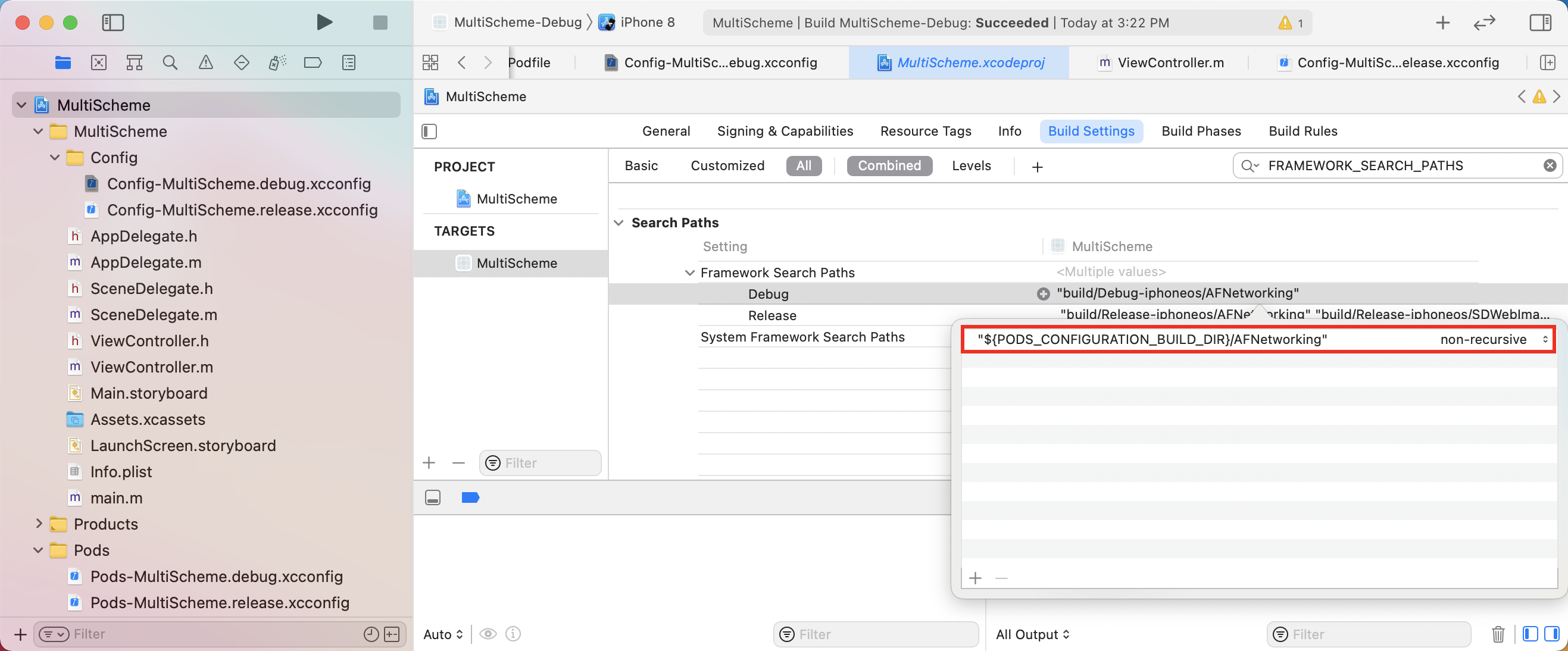Show the Breakpoint navigator

[x=313, y=62]
